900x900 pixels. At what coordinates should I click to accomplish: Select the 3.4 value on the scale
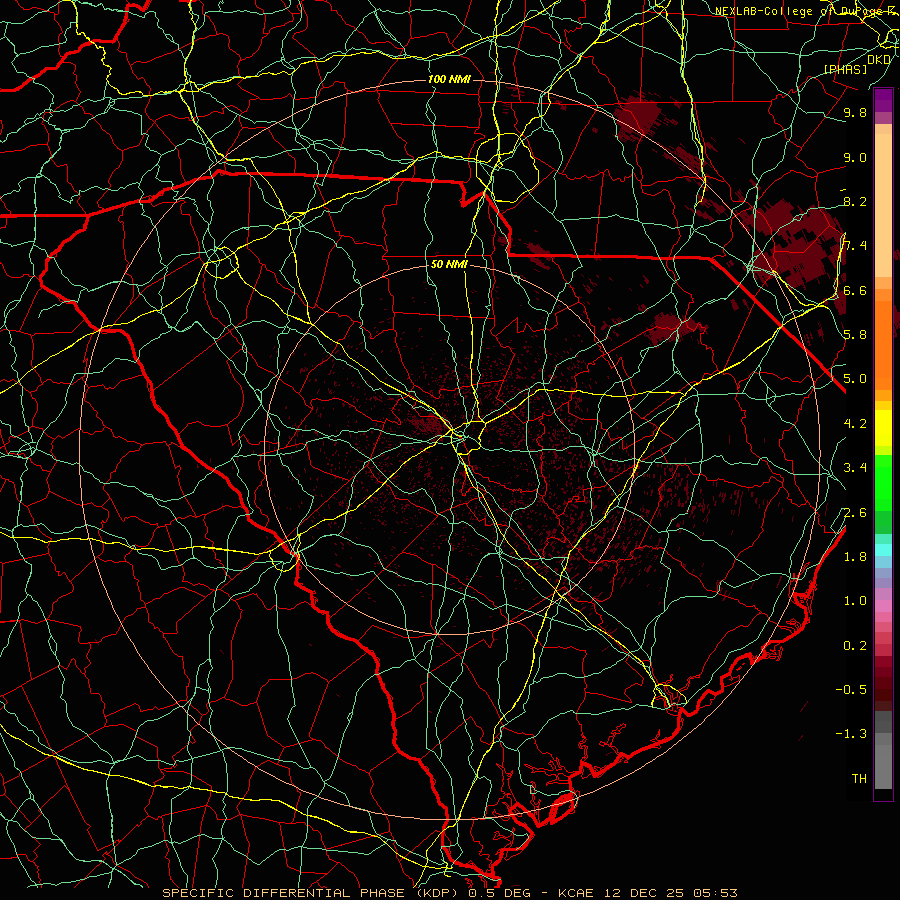click(x=855, y=468)
